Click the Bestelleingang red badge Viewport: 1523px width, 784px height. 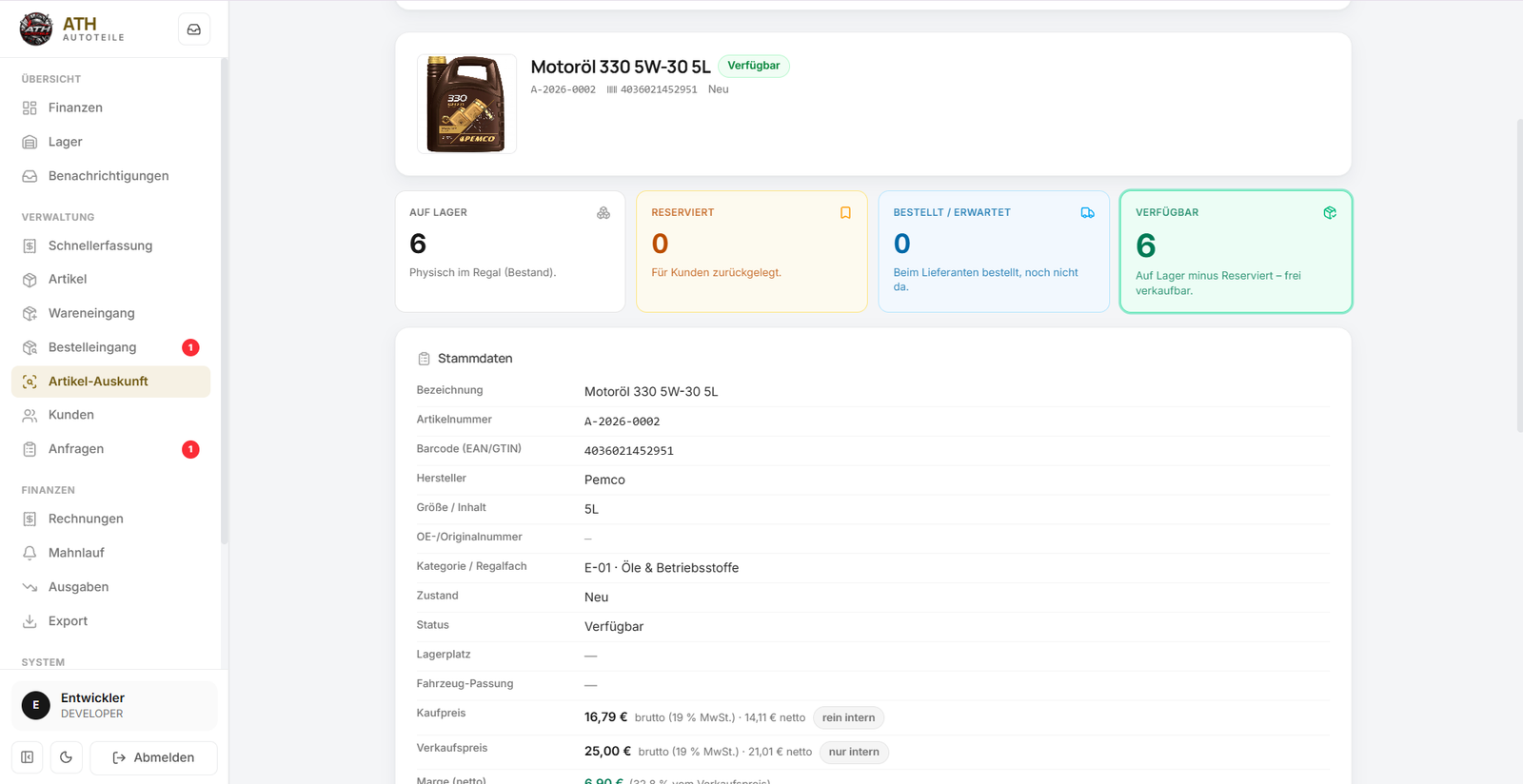190,347
